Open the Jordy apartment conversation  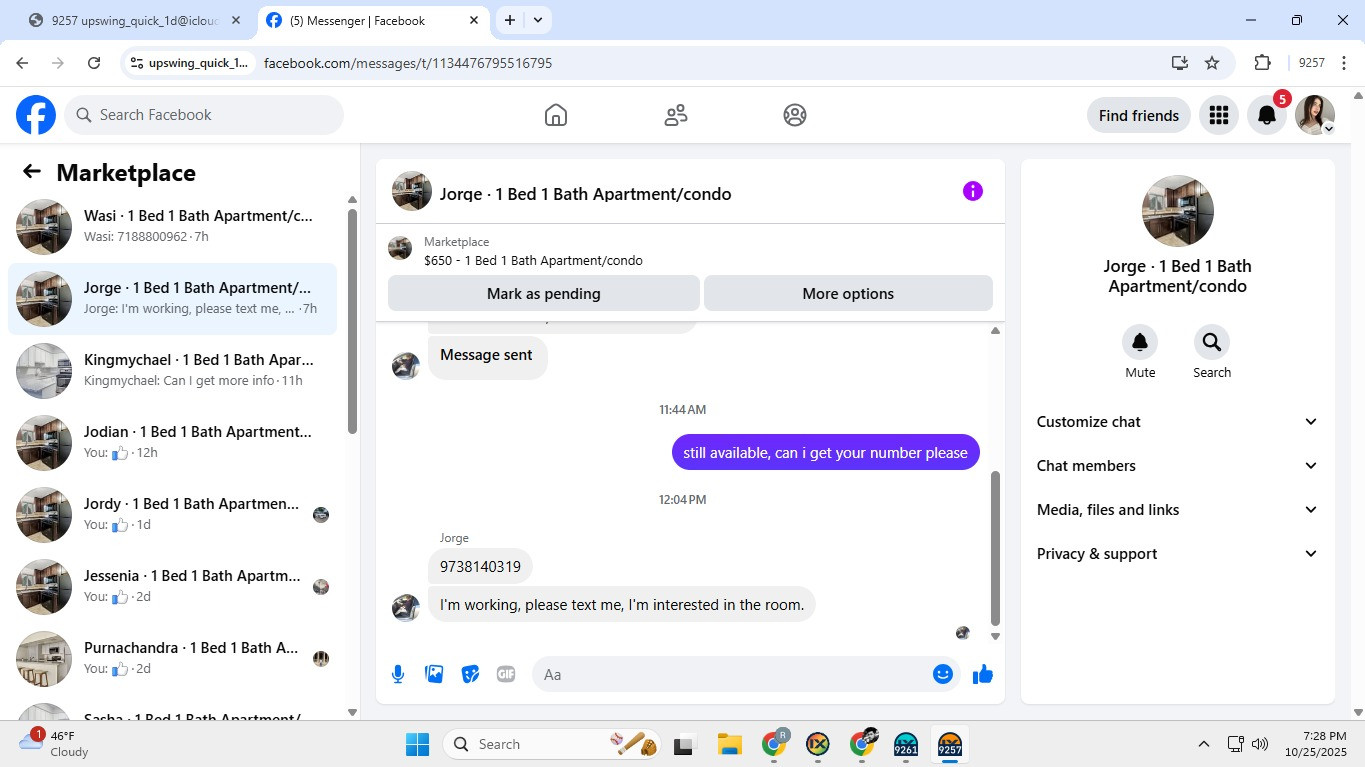(172, 515)
